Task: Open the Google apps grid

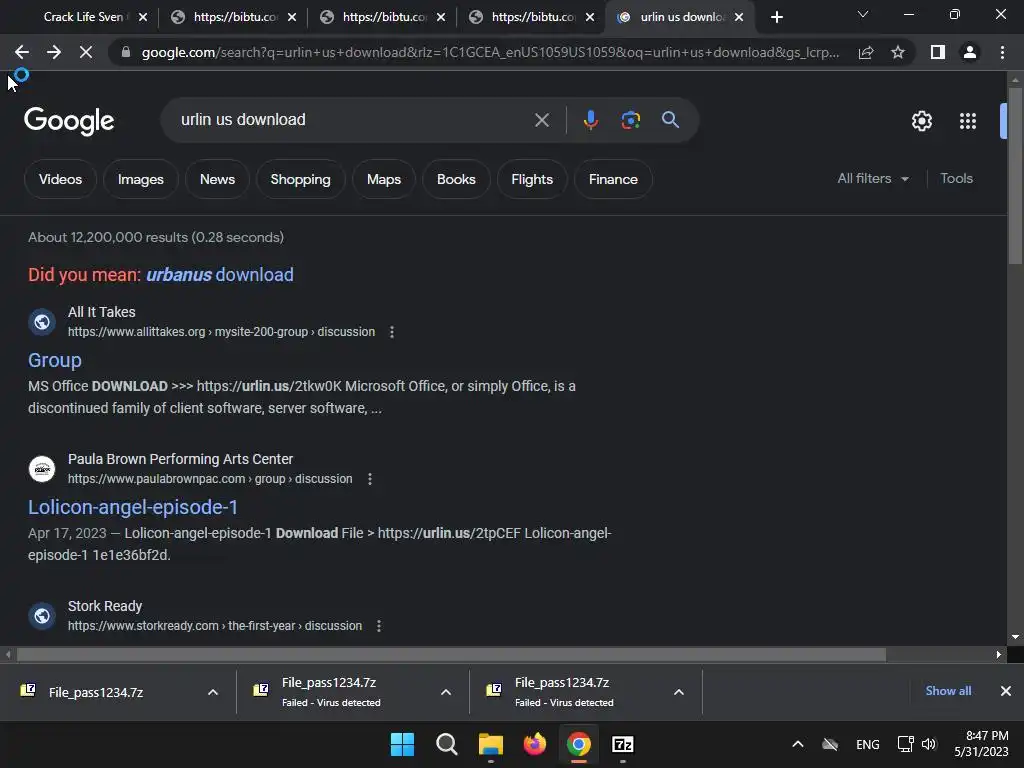Action: (x=968, y=121)
